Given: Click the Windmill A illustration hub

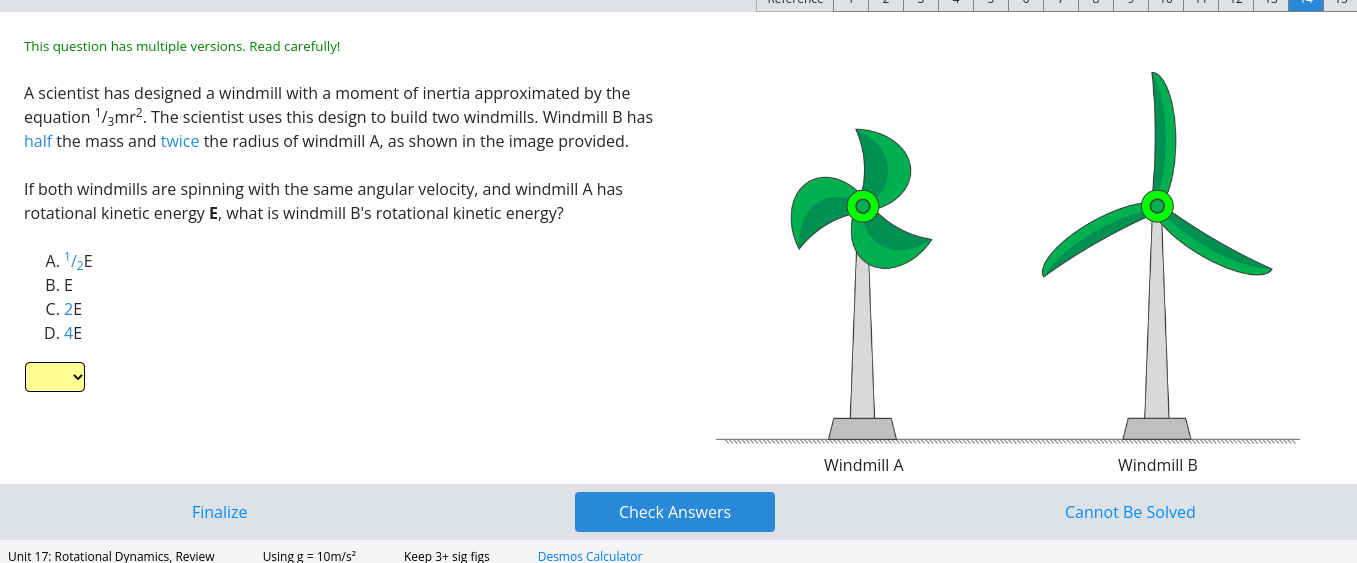Looking at the screenshot, I should click(863, 206).
